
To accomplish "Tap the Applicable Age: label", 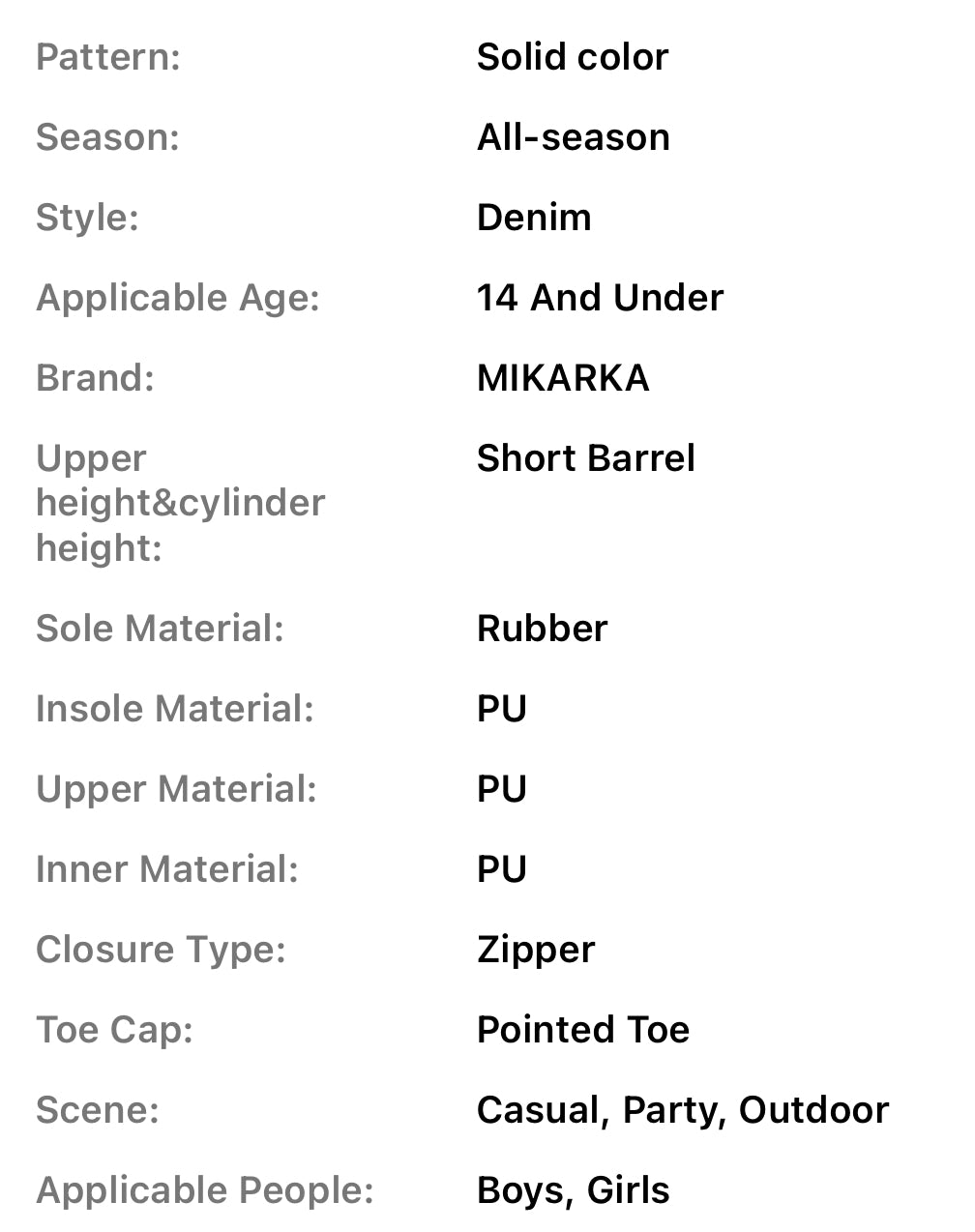I will click(x=178, y=298).
